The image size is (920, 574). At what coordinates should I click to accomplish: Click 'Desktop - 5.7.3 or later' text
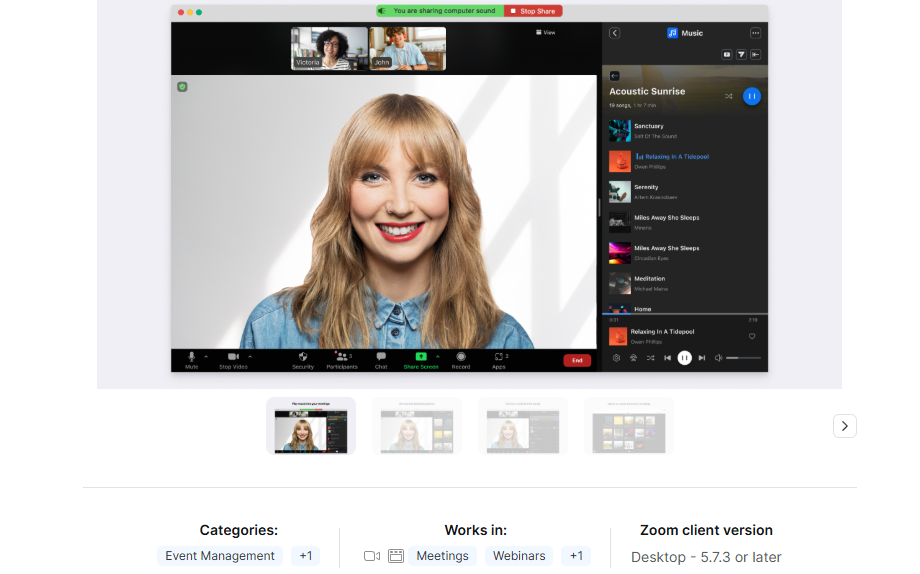coord(706,557)
